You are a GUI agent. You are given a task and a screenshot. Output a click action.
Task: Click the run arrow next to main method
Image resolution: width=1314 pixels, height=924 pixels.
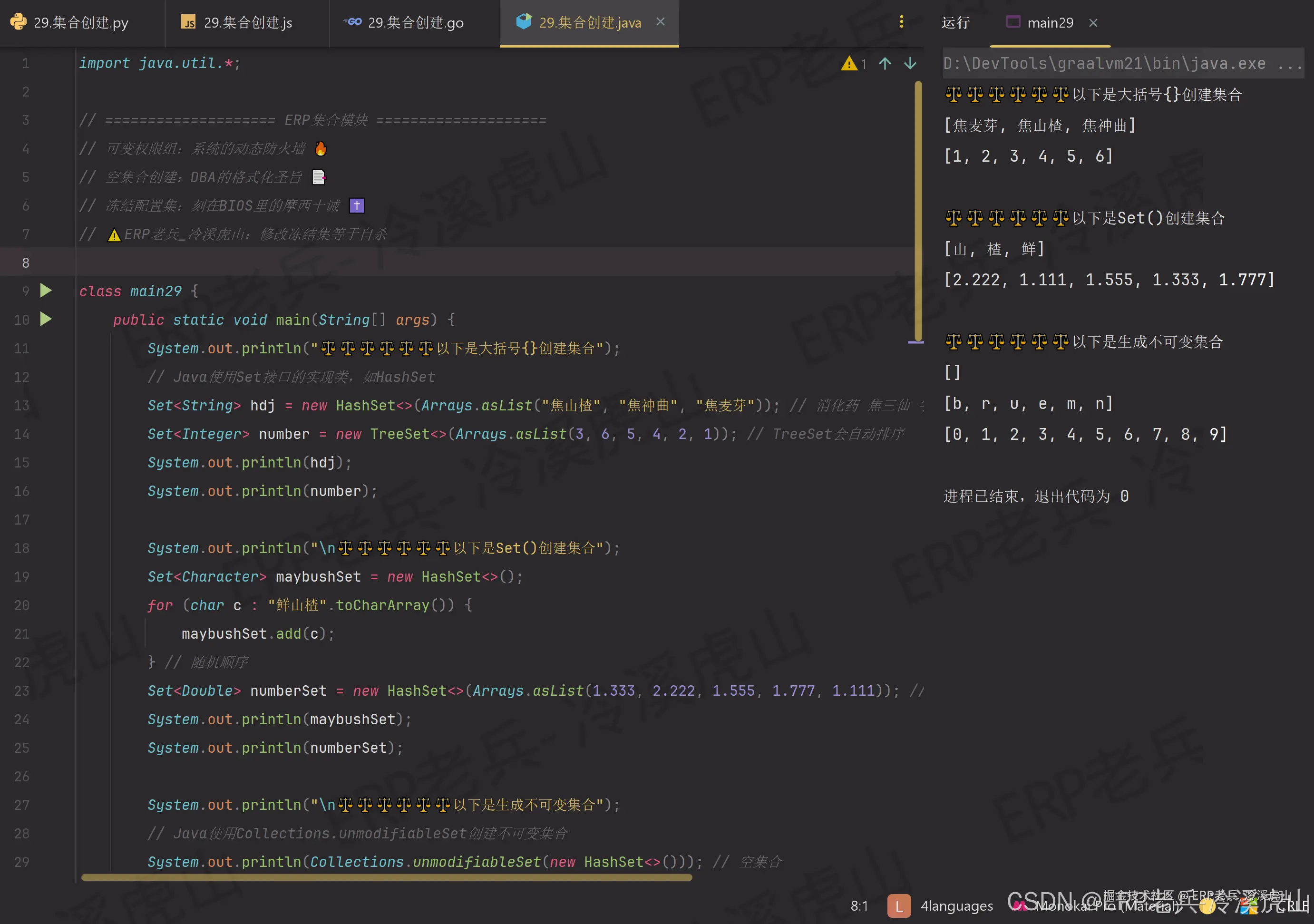coord(46,319)
